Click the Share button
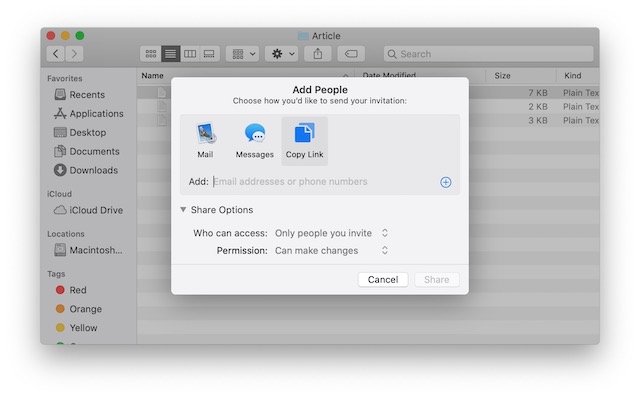This screenshot has width=640, height=398. [x=437, y=280]
